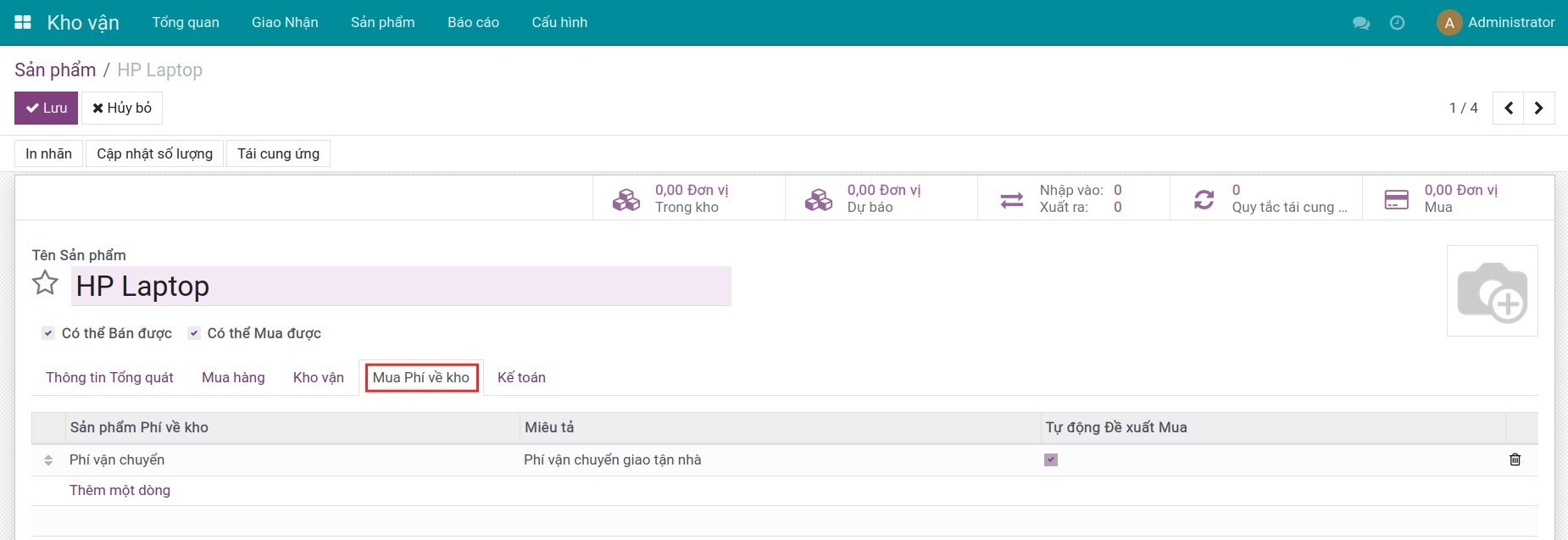The height and width of the screenshot is (540, 1568).
Task: Click the product image camera placeholder
Action: [x=1492, y=291]
